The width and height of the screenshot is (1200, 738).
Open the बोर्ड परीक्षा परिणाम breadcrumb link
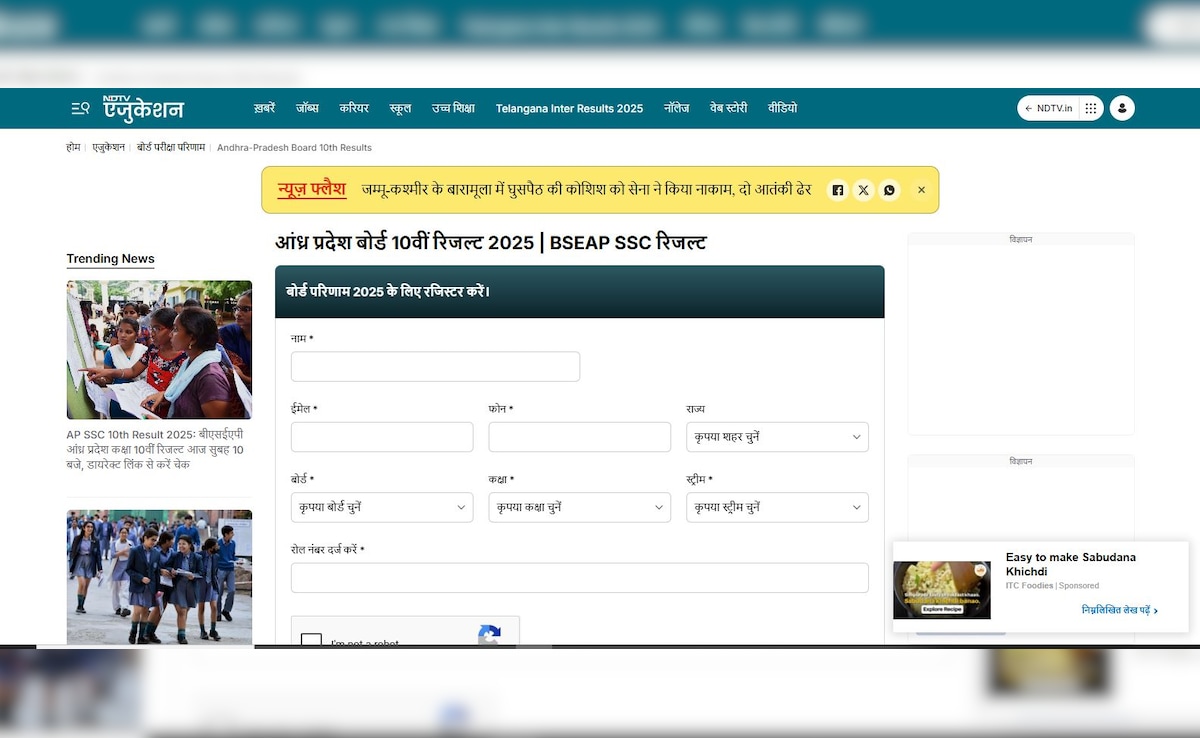pyautogui.click(x=171, y=147)
